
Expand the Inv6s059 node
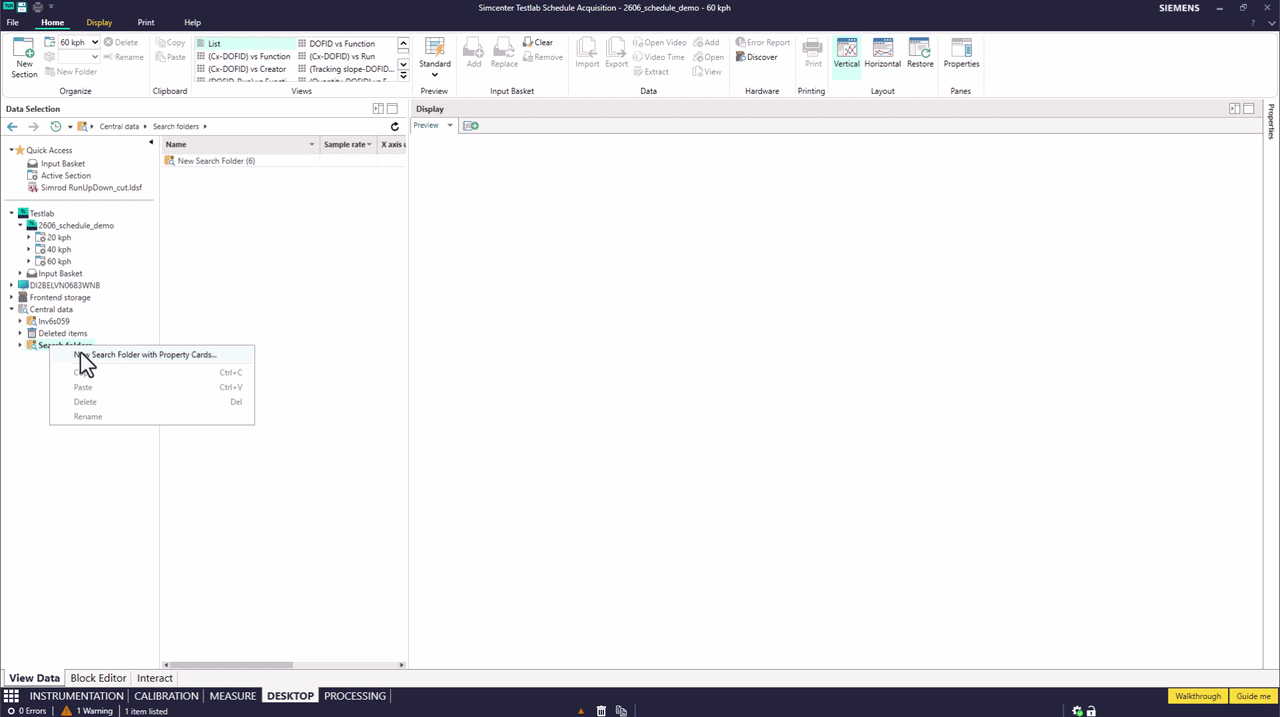[x=20, y=322]
